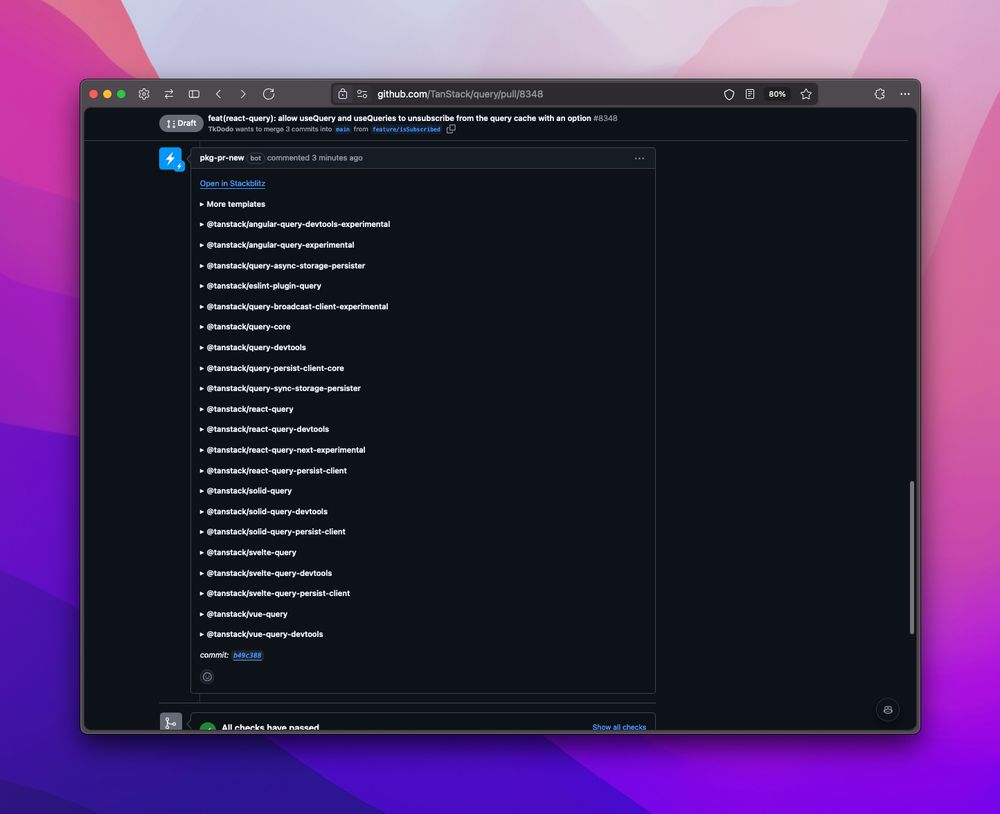Expand @tanstack/query-sync-storage-persister

(280, 388)
